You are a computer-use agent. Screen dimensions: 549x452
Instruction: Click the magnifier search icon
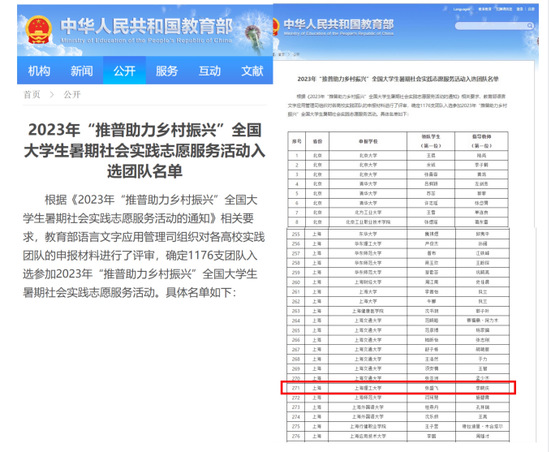pyautogui.click(x=530, y=26)
